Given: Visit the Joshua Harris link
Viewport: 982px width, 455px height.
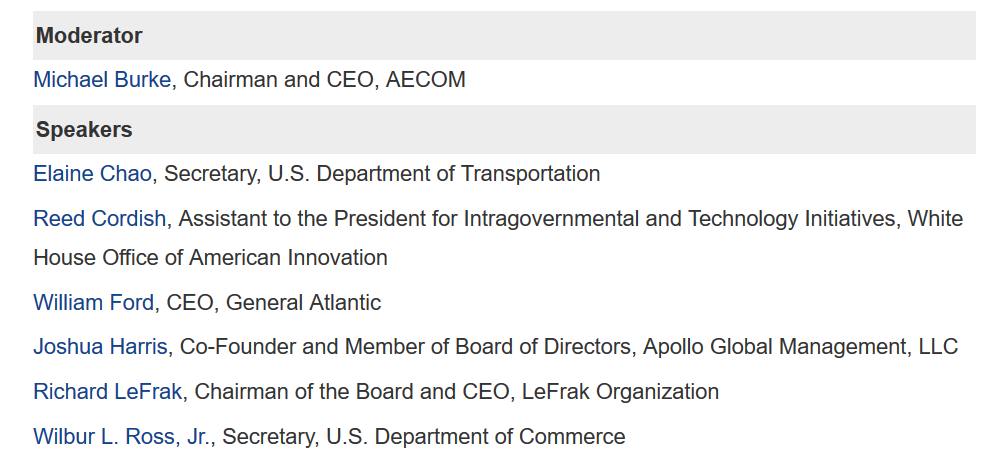Looking at the screenshot, I should pos(100,347).
